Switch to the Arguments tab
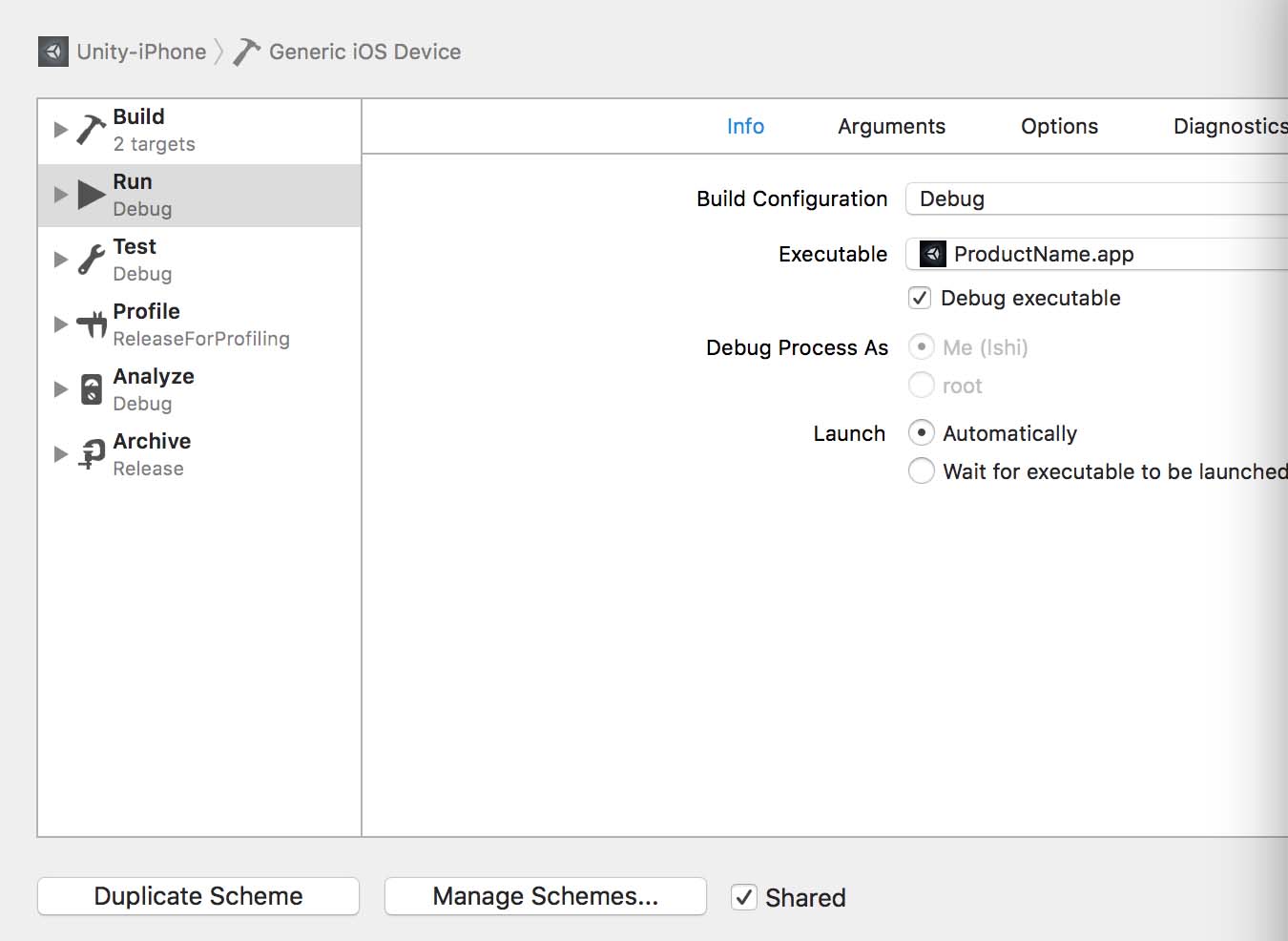 (x=891, y=127)
